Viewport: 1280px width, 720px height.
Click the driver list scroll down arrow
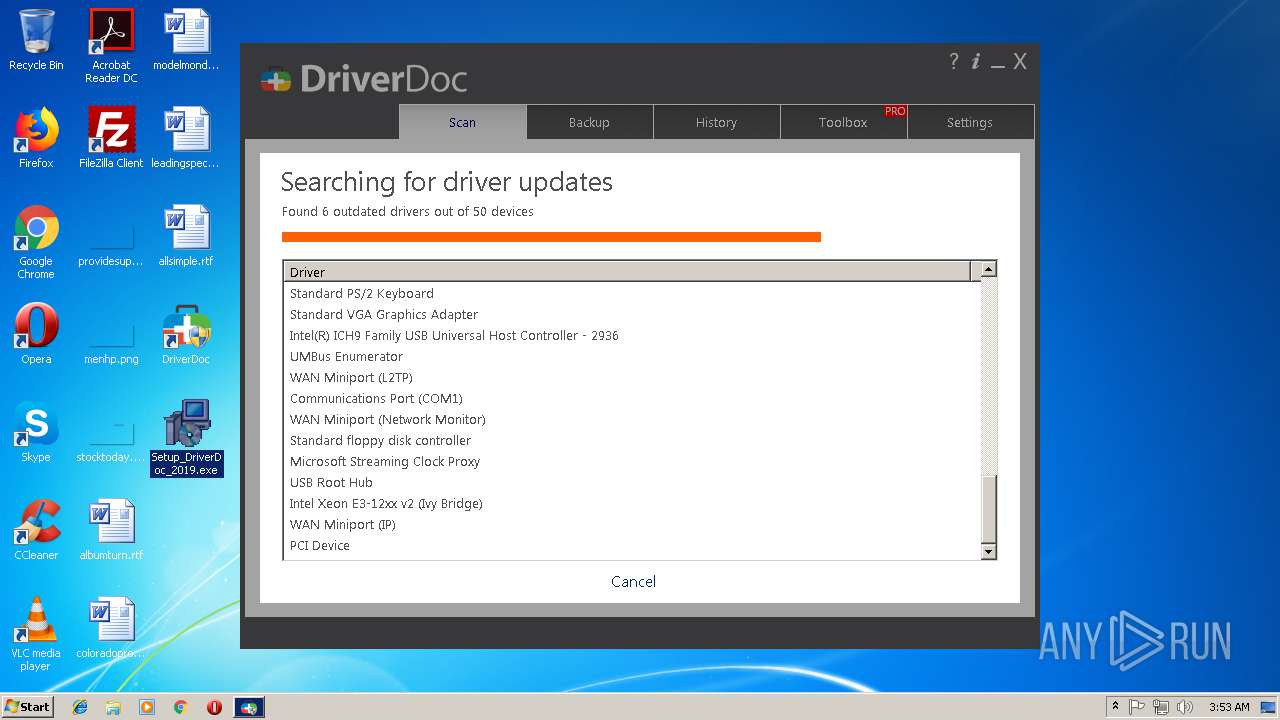(x=988, y=551)
